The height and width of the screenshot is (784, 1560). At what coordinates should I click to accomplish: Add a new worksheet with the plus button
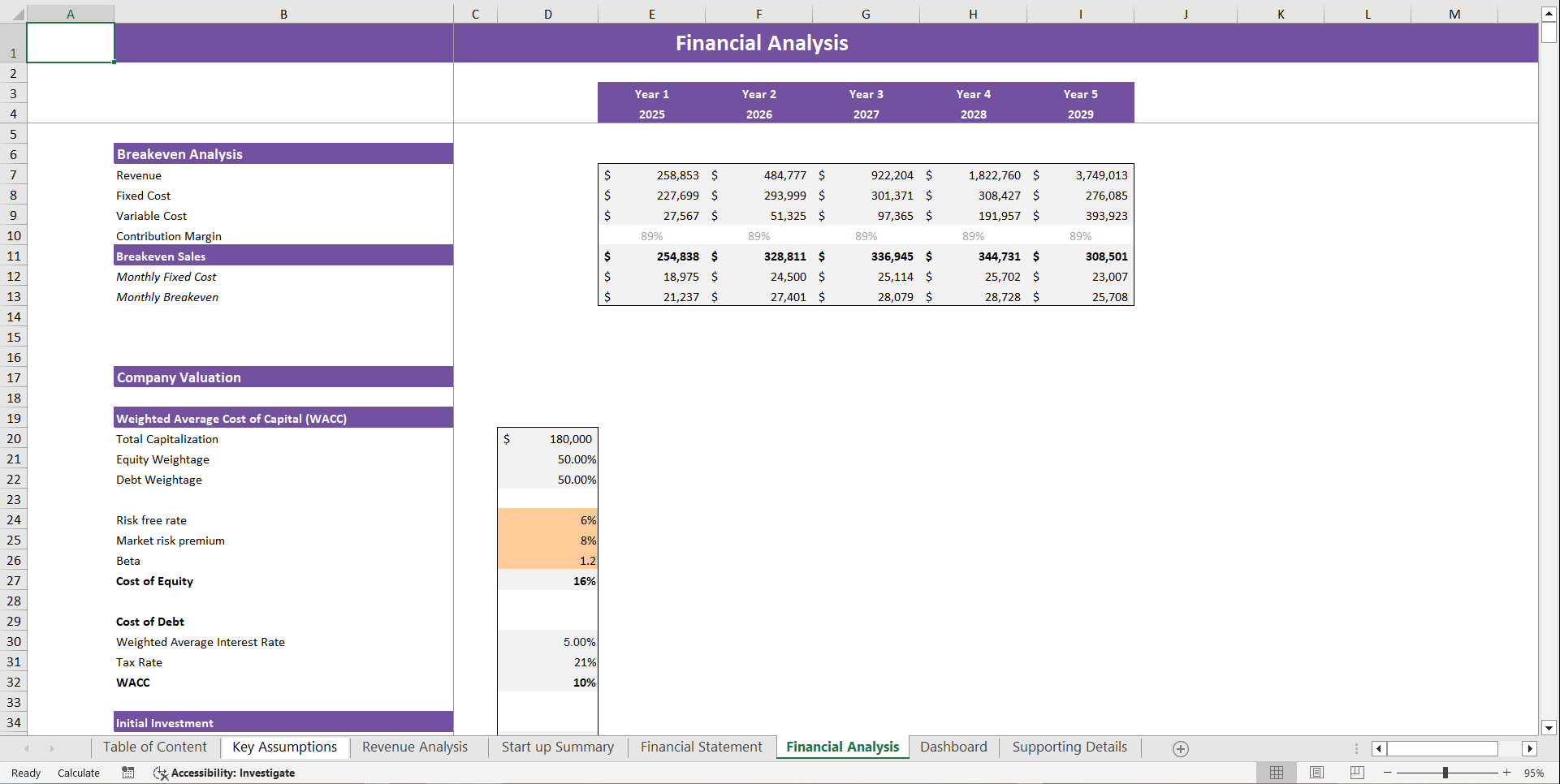[1181, 747]
